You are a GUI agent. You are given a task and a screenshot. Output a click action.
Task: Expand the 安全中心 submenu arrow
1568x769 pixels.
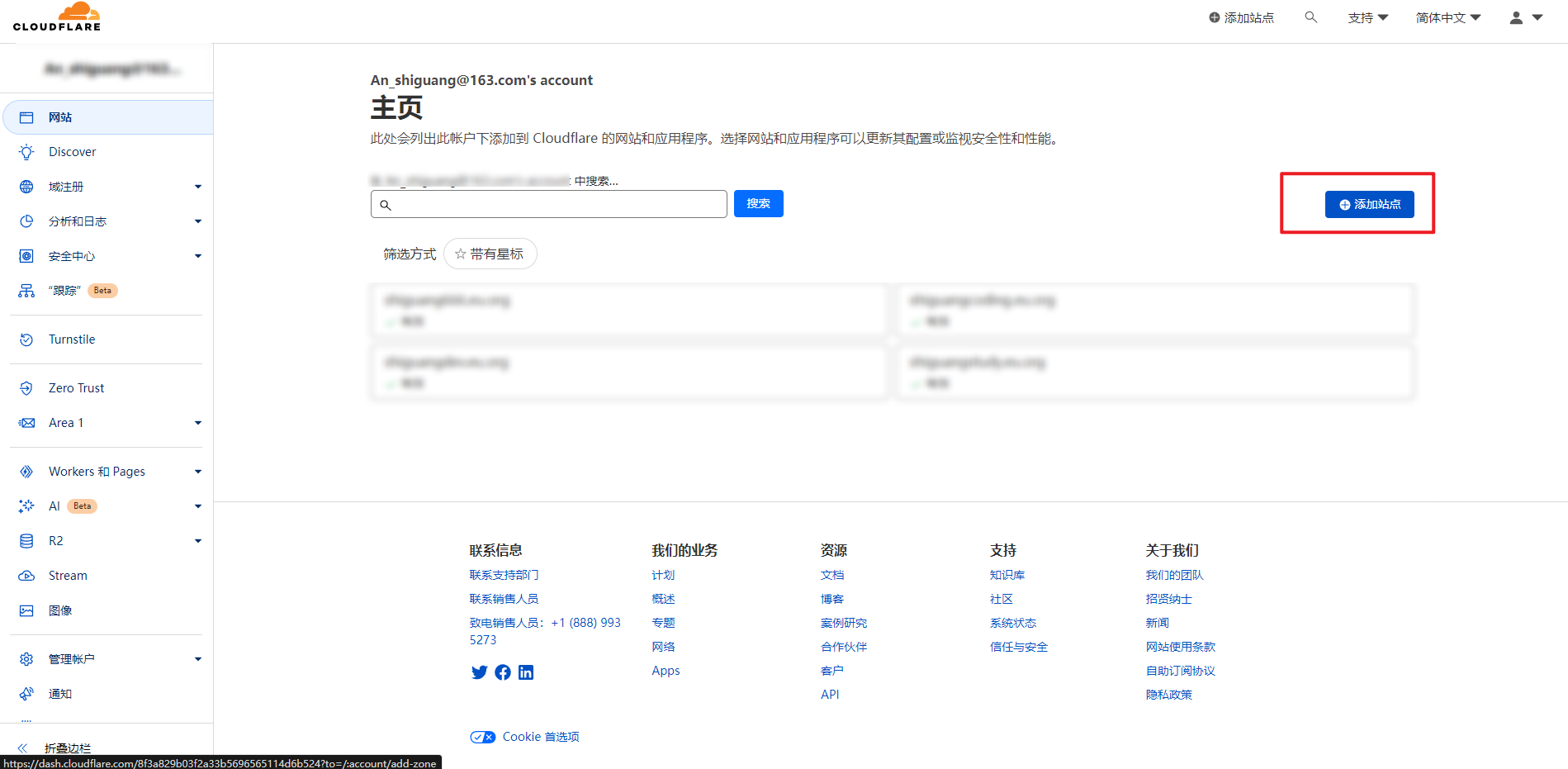tap(198, 256)
